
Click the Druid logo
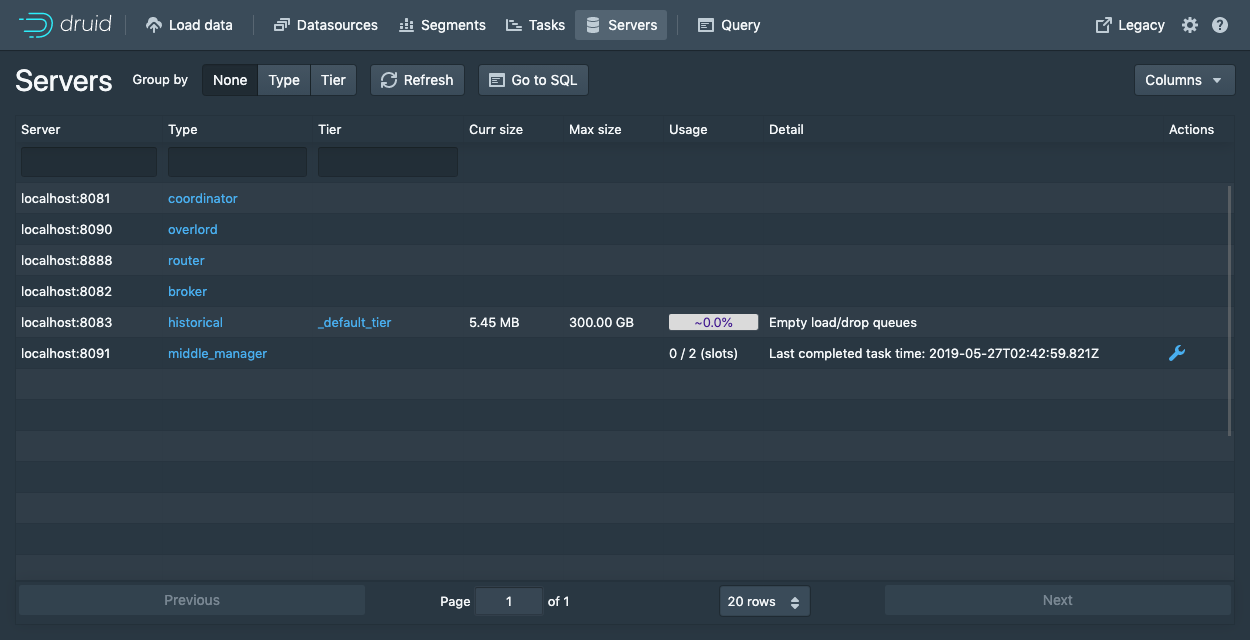(x=65, y=25)
